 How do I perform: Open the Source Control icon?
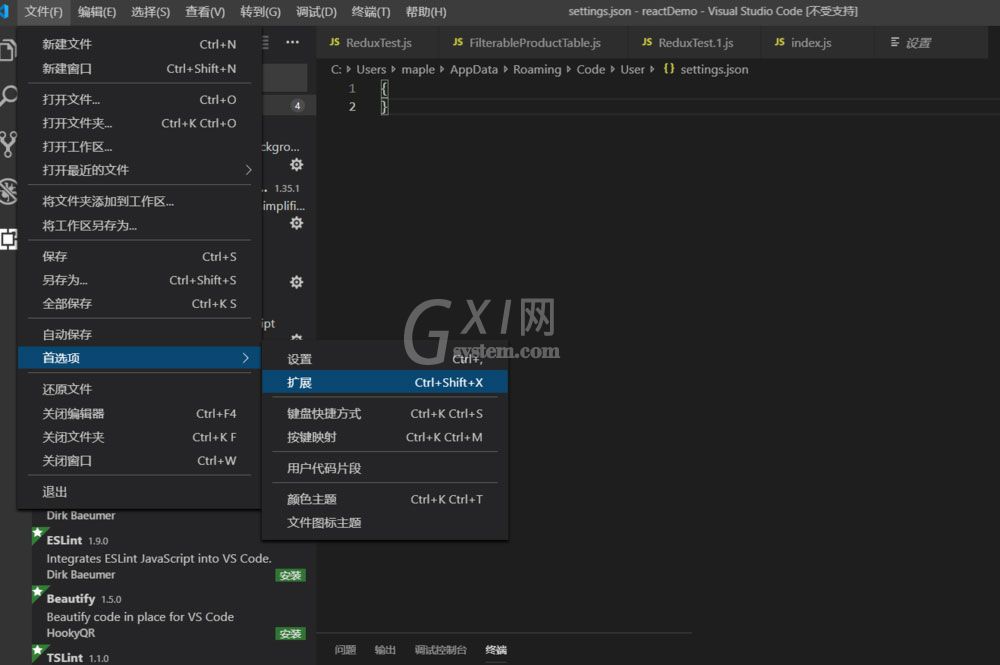click(x=8, y=144)
